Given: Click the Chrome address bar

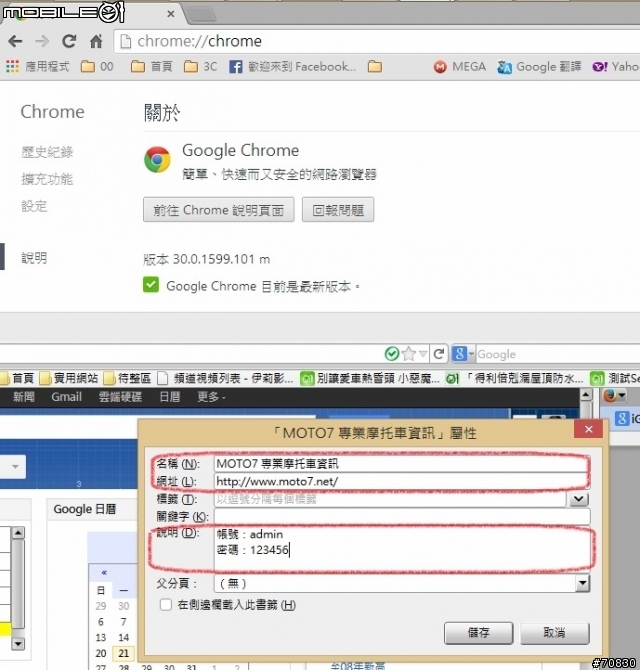Looking at the screenshot, I should [376, 42].
